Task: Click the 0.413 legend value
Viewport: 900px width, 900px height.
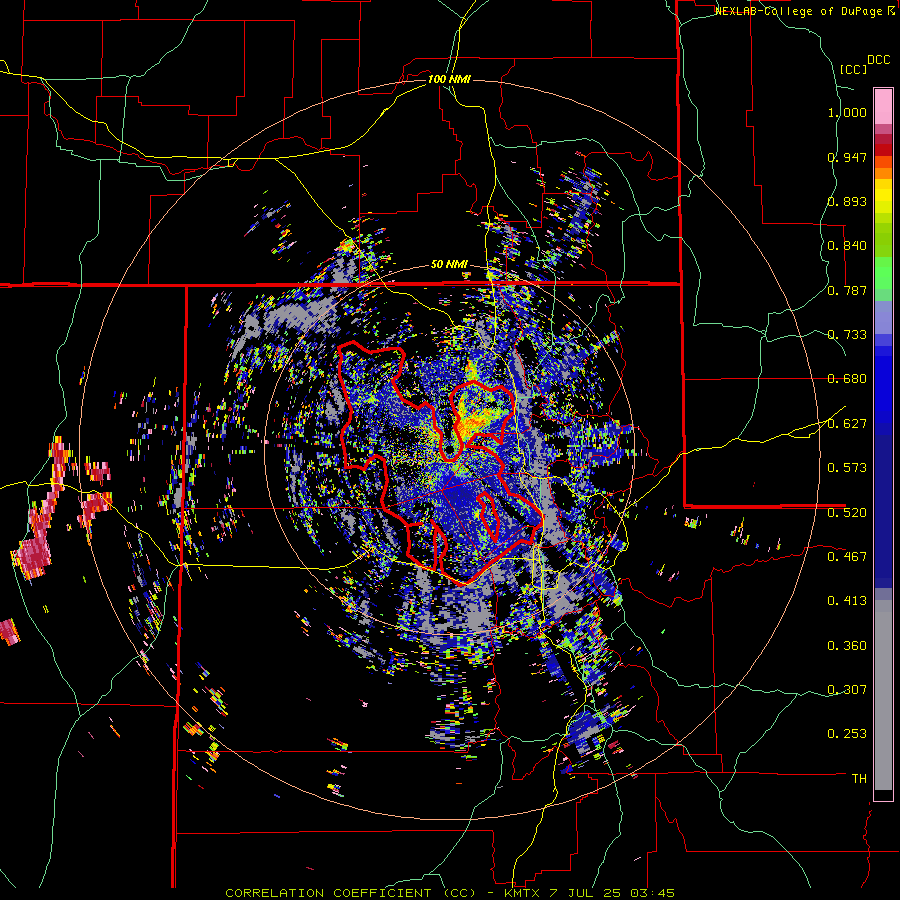Action: pos(847,601)
